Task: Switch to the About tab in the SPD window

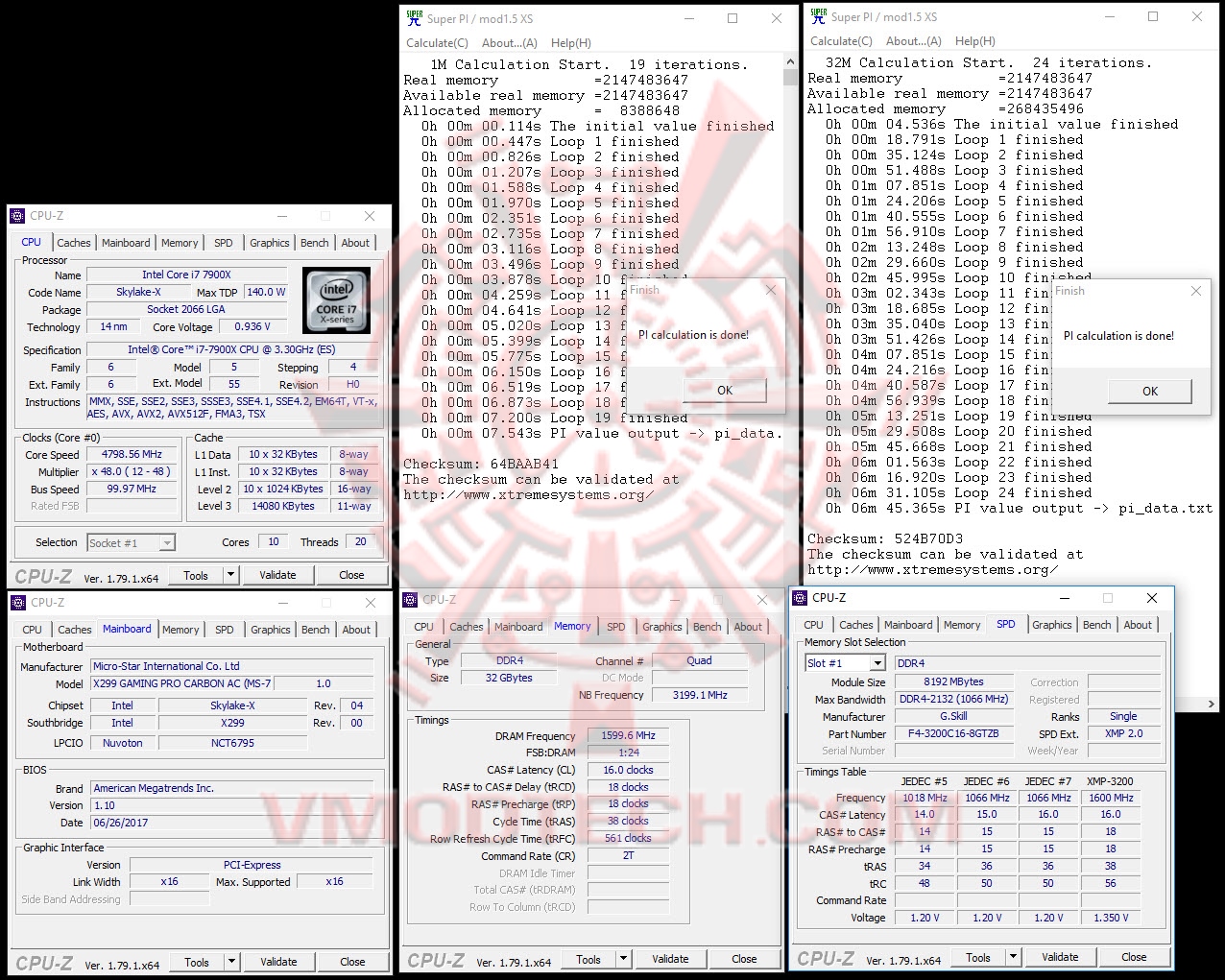Action: pos(1138,624)
